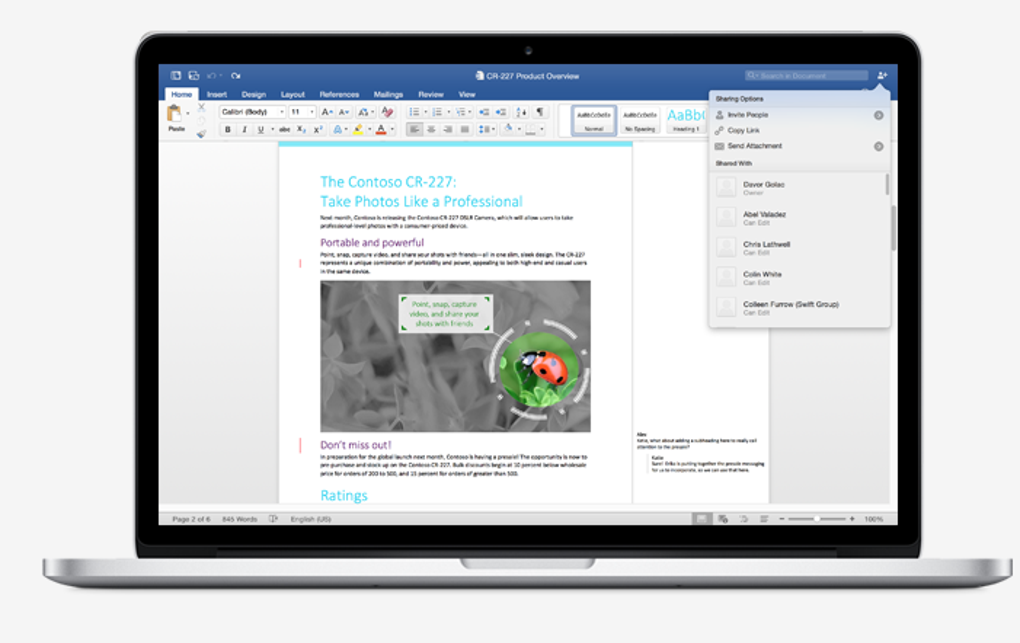Switch to the Insert ribbon tab
The width and height of the screenshot is (1020, 643).
[217, 94]
